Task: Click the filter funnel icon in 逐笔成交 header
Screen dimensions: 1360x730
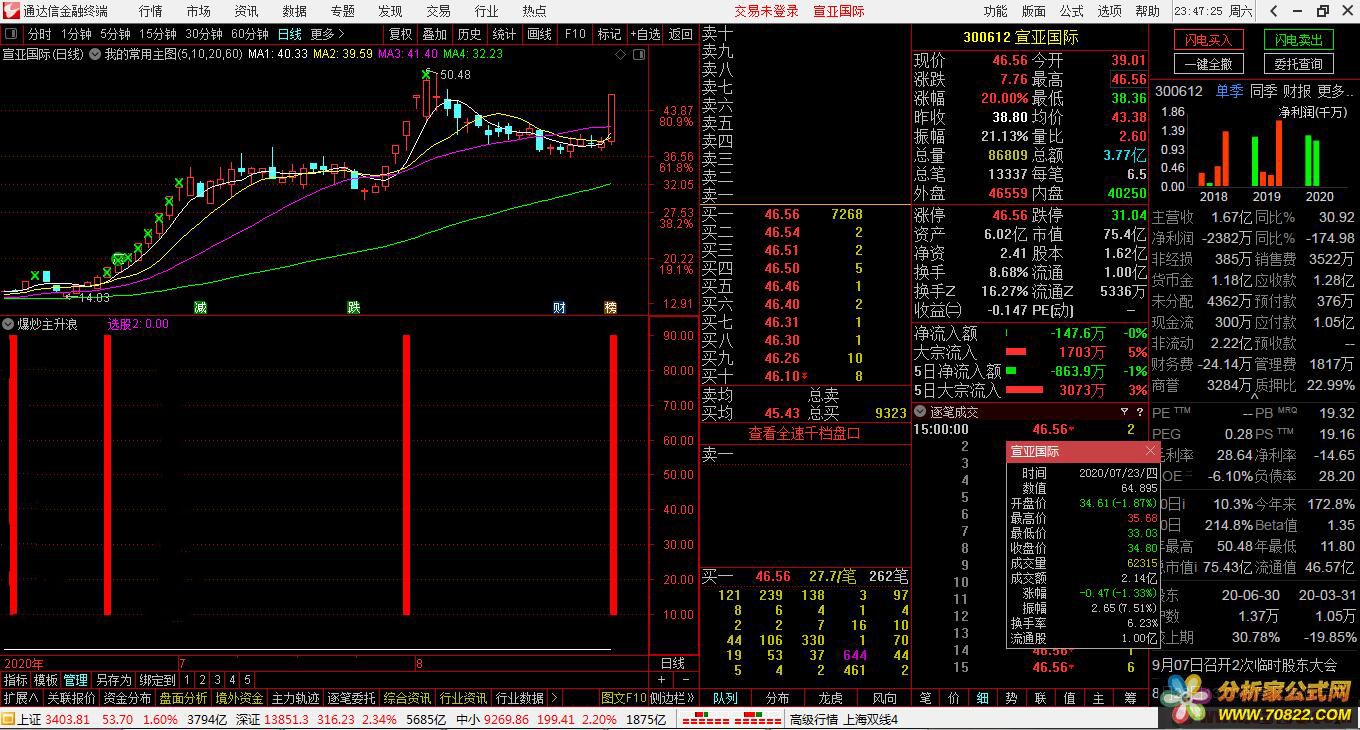Action: pyautogui.click(x=1124, y=411)
